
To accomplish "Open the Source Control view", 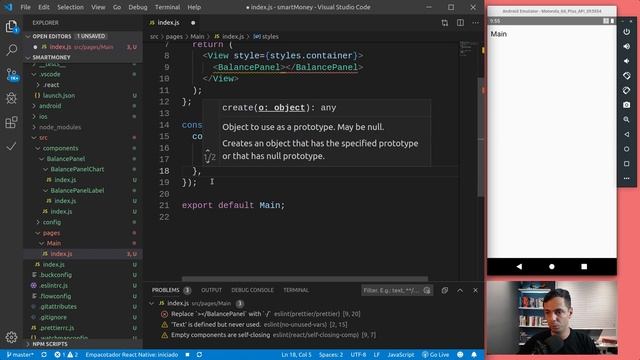I will 11,75.
